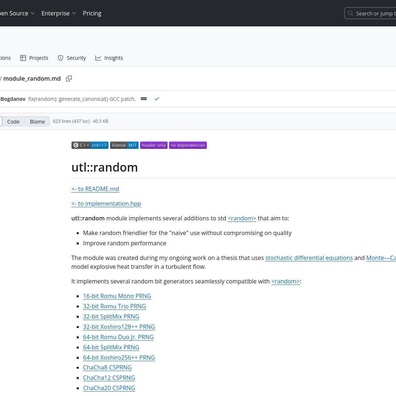The height and width of the screenshot is (396, 396).
Task: Open the <random> link in intro sentence
Action: point(242,218)
